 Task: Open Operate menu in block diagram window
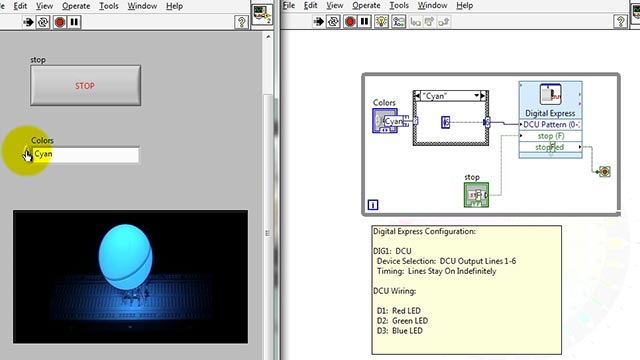(366, 5)
